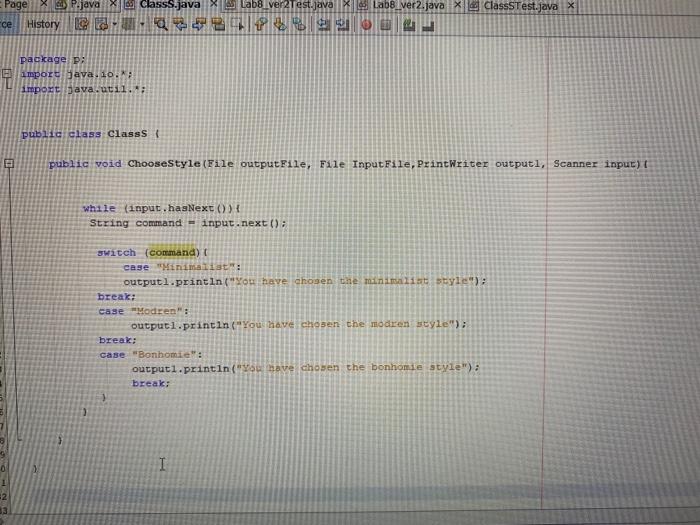Click the 'PrintWriter output1' parameter
Screen dimensions: 700x525
coord(480,164)
